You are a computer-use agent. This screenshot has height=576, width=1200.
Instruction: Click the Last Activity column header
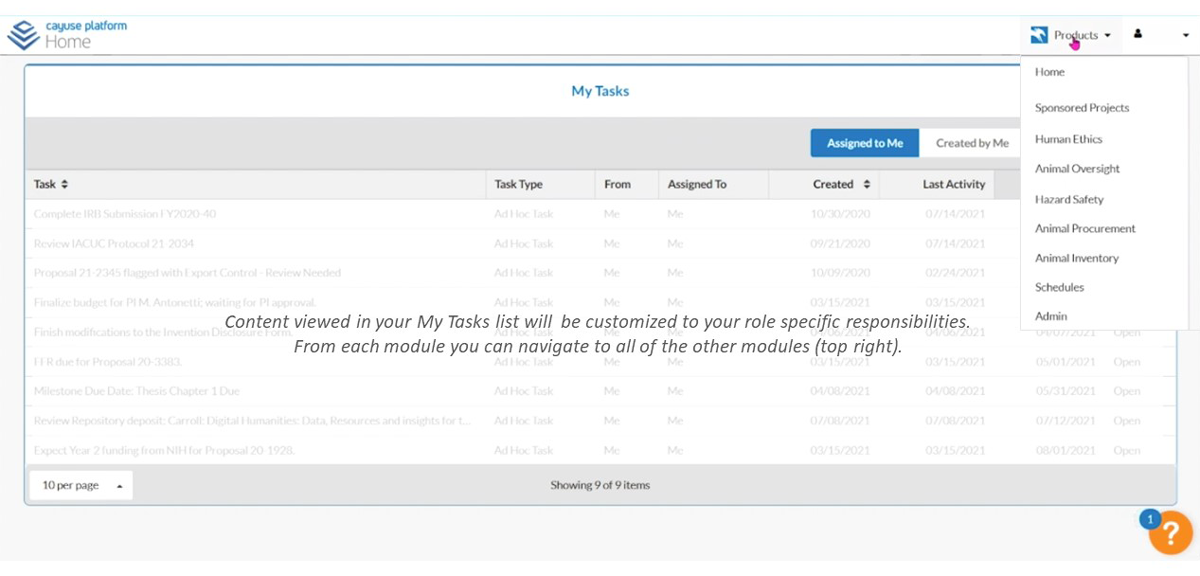click(x=953, y=185)
